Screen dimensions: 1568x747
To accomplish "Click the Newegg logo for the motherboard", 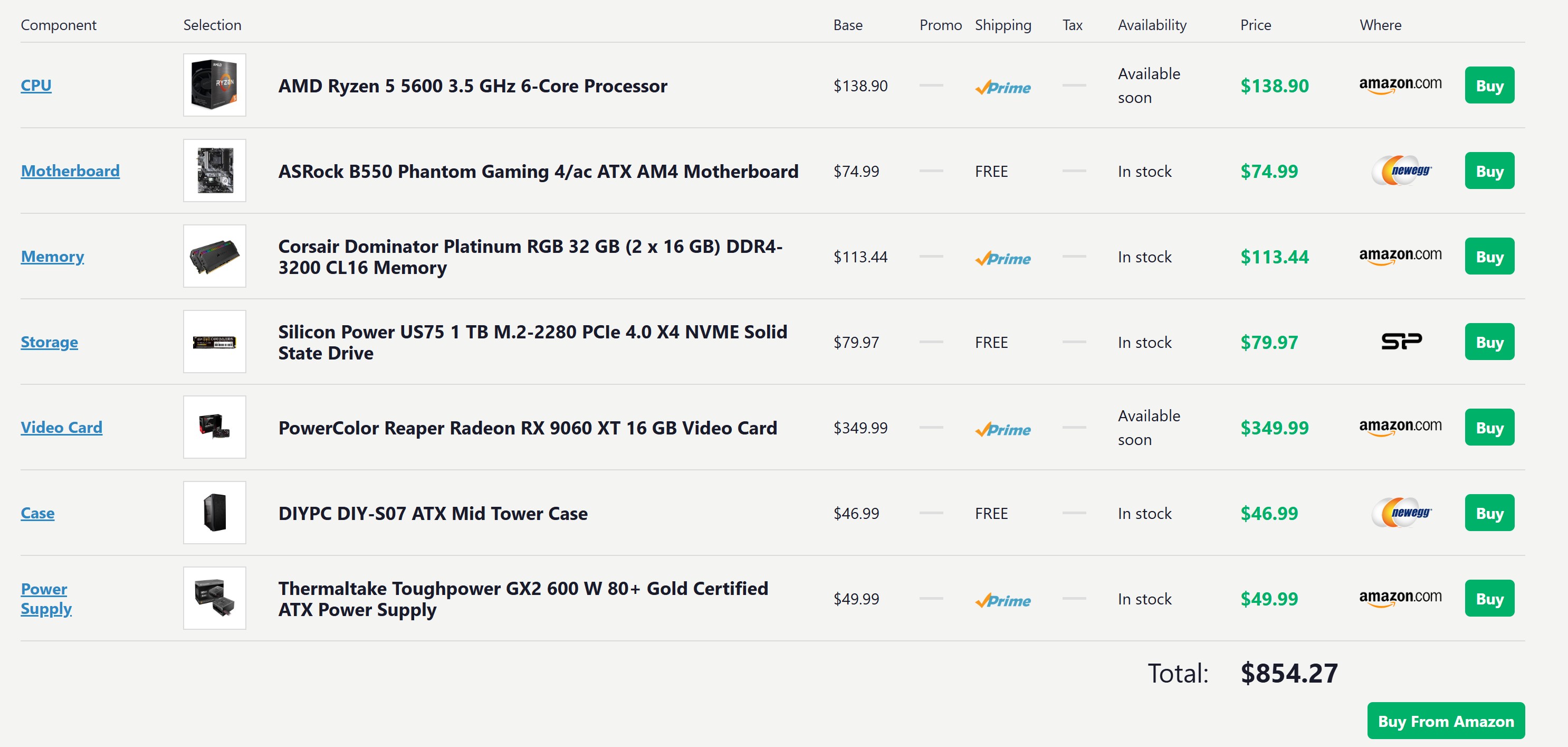I will pos(1401,171).
